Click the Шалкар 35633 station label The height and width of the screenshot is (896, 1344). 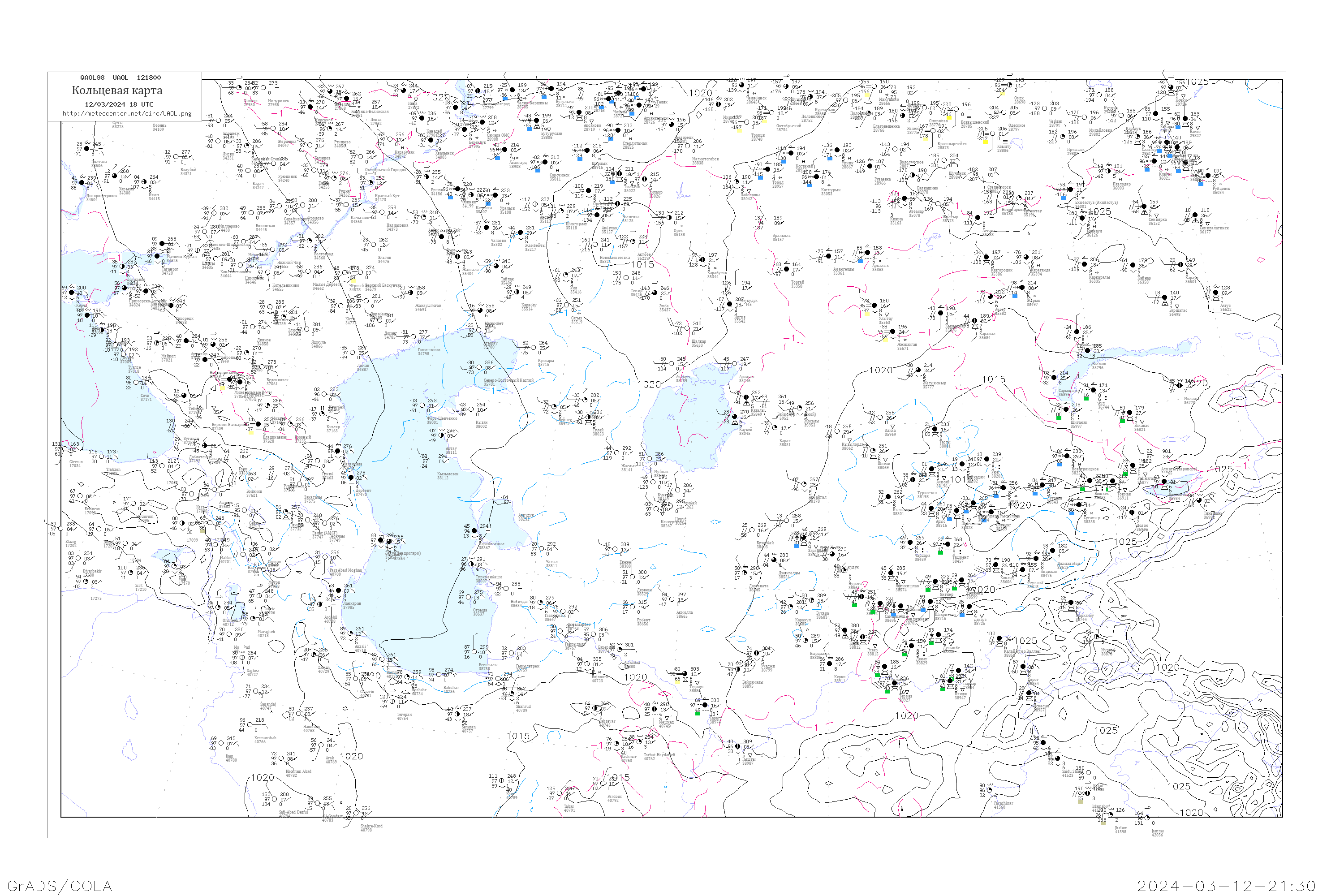pyautogui.click(x=698, y=343)
